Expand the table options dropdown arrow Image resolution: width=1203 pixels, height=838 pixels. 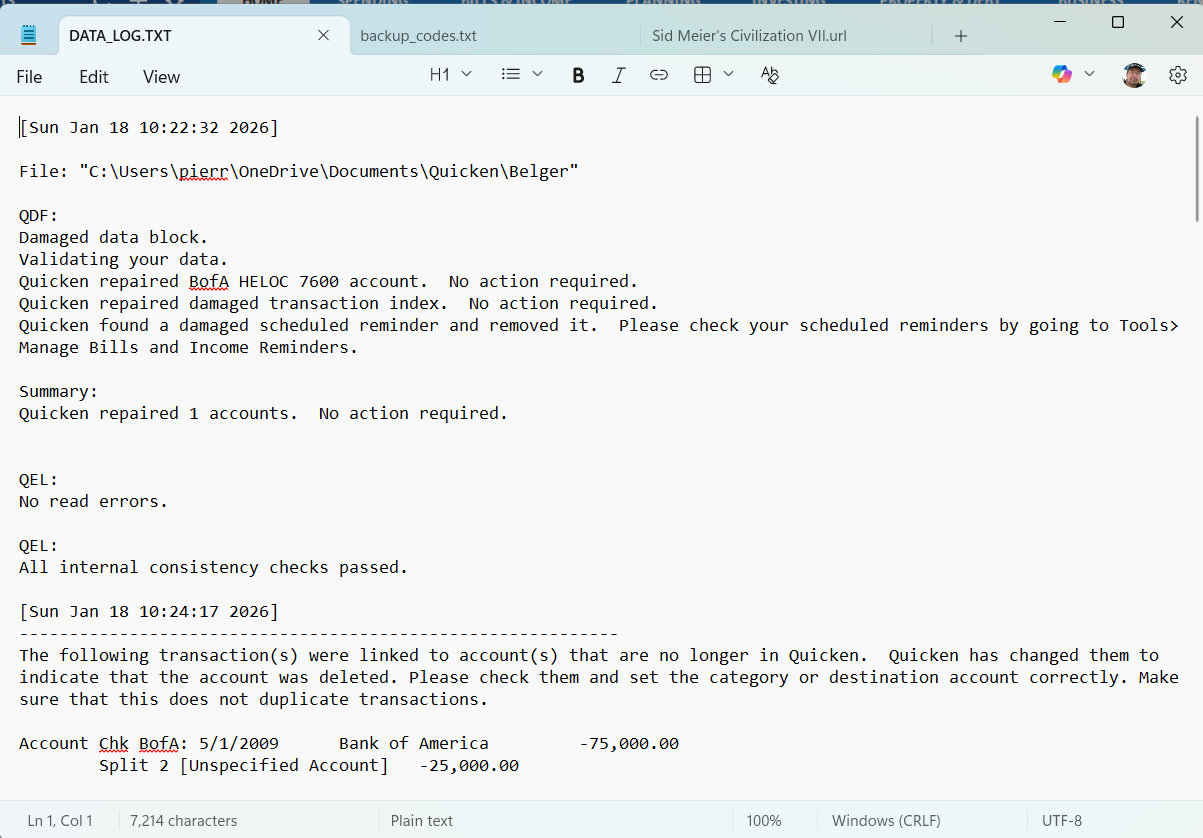[728, 74]
